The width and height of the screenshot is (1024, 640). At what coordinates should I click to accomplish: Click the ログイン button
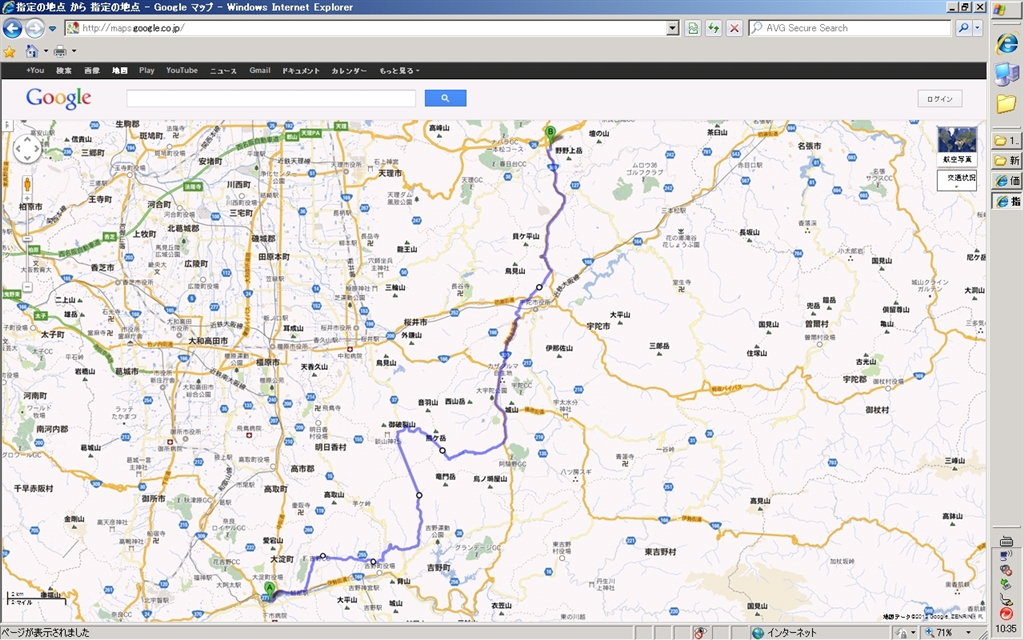(x=940, y=99)
